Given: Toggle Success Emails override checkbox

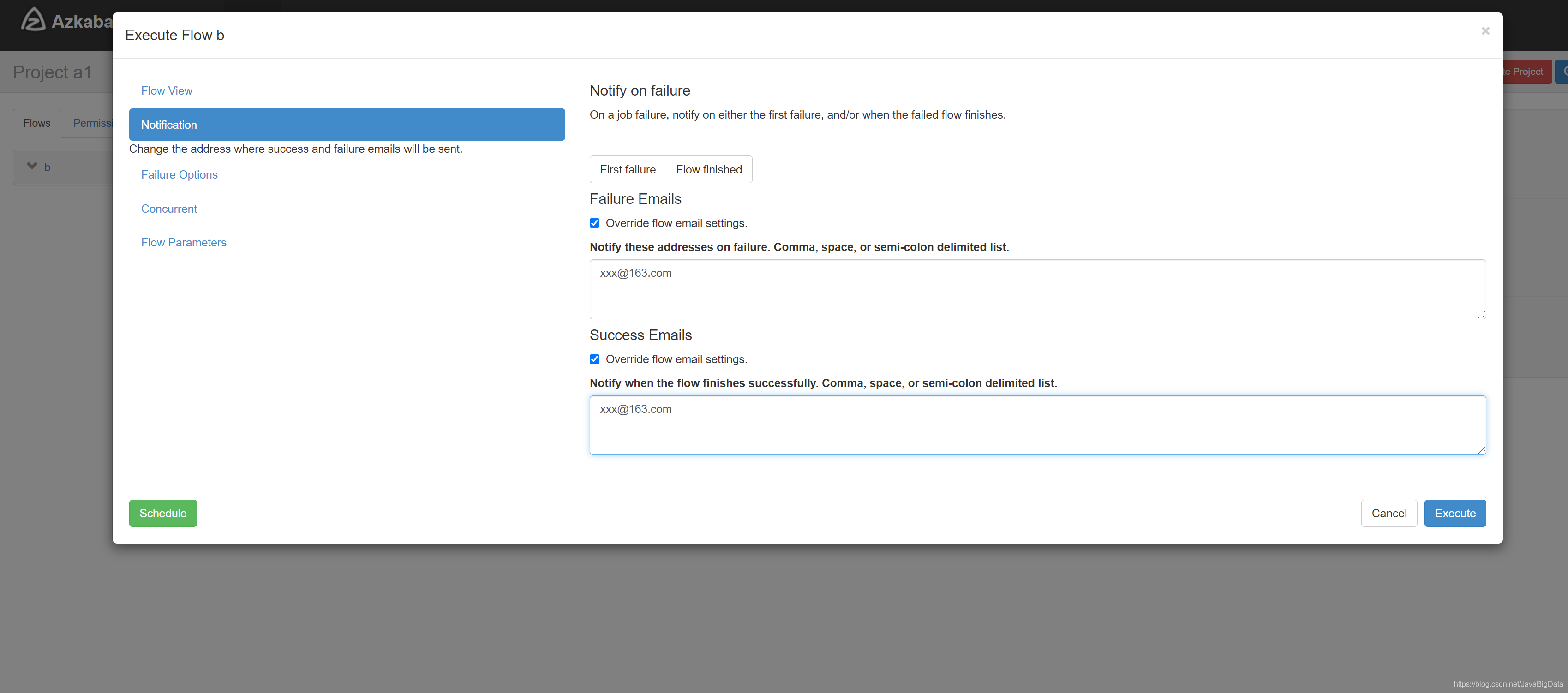Looking at the screenshot, I should [x=594, y=359].
